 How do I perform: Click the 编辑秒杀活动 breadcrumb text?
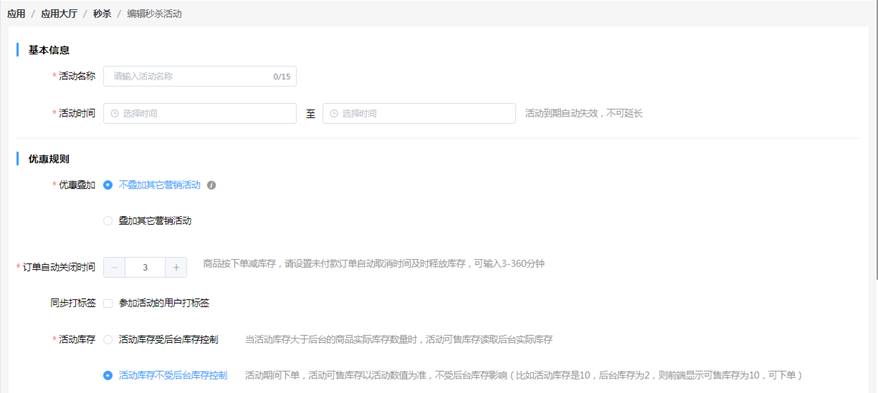[x=154, y=14]
